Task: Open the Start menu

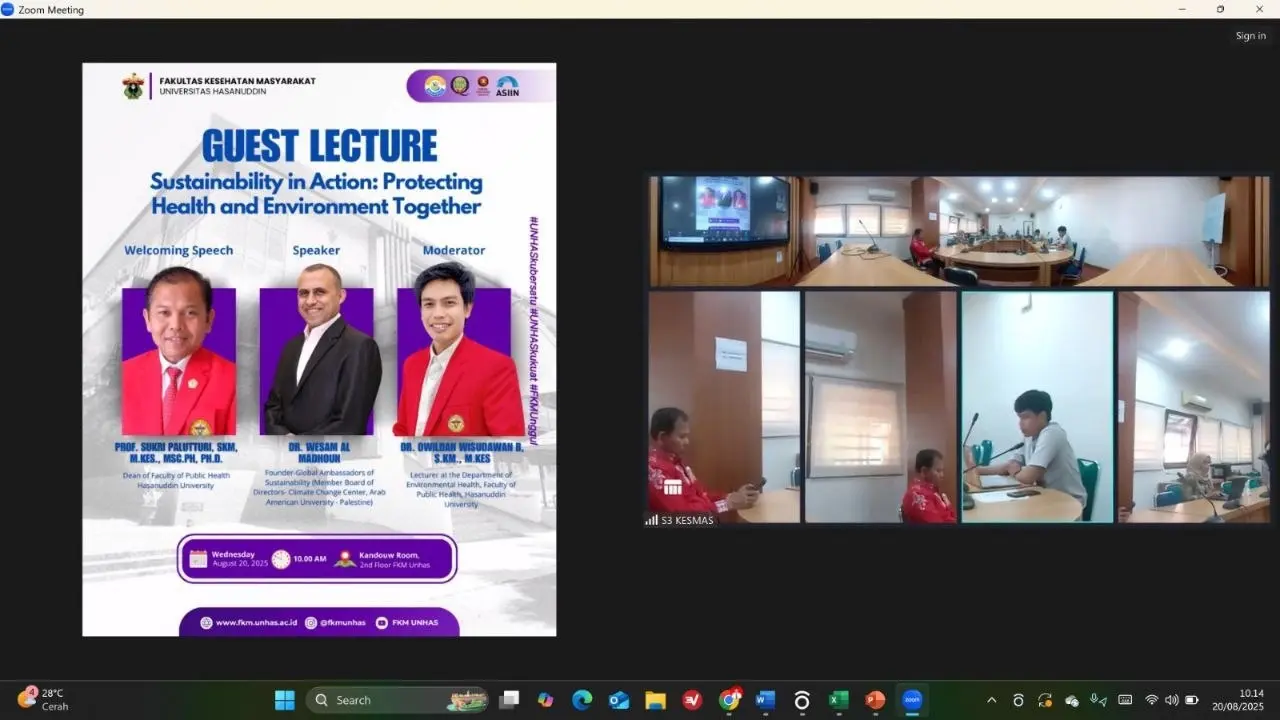Action: click(x=284, y=700)
